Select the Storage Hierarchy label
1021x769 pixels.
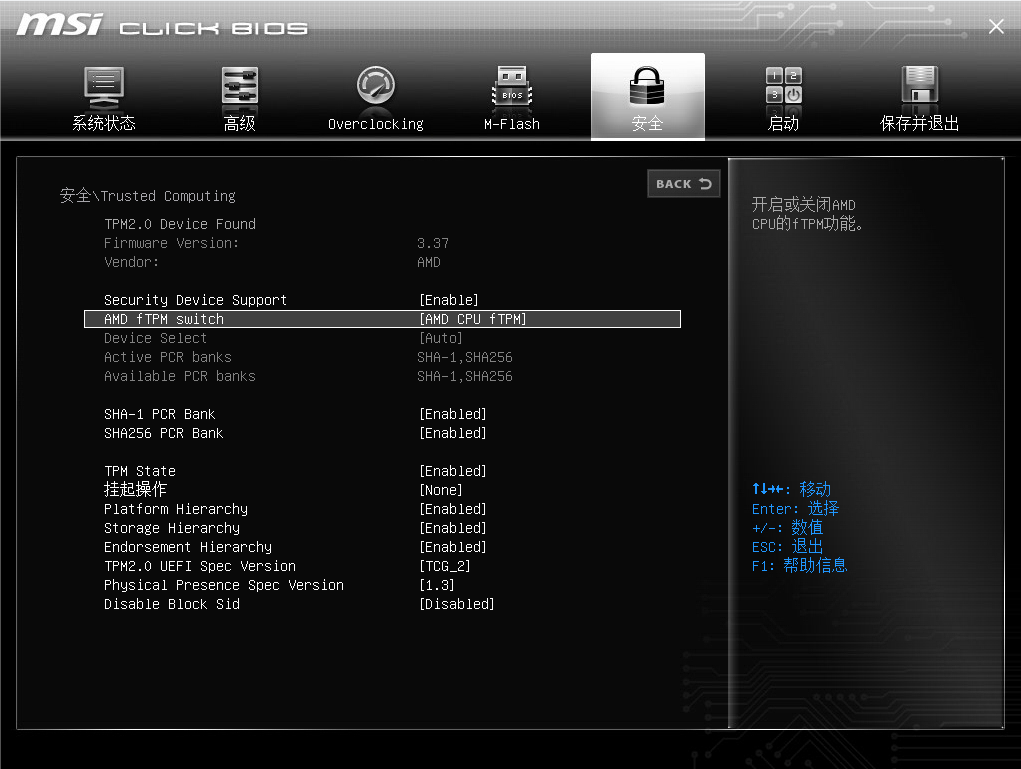(172, 528)
